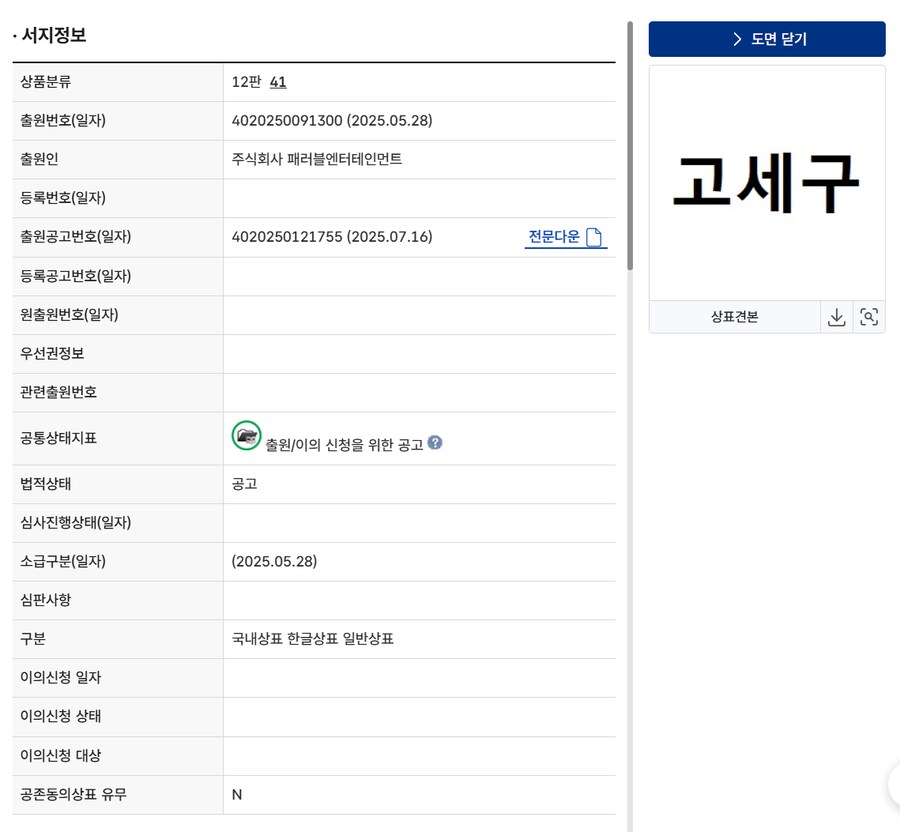Select publication number 4020250121755 (2025.07.16)
Screen dimensions: 900x832
[332, 237]
